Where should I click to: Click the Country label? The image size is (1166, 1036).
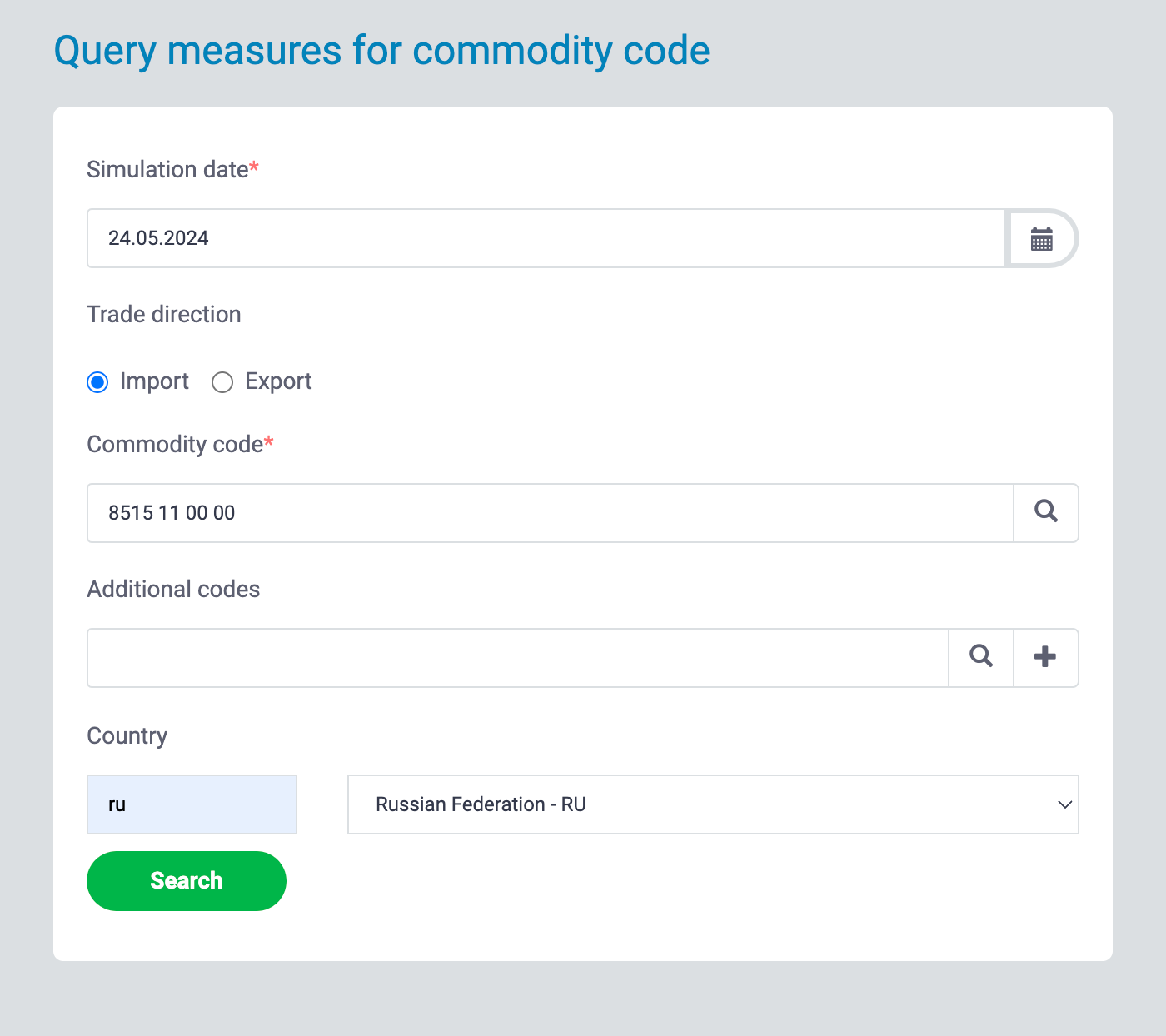[127, 735]
